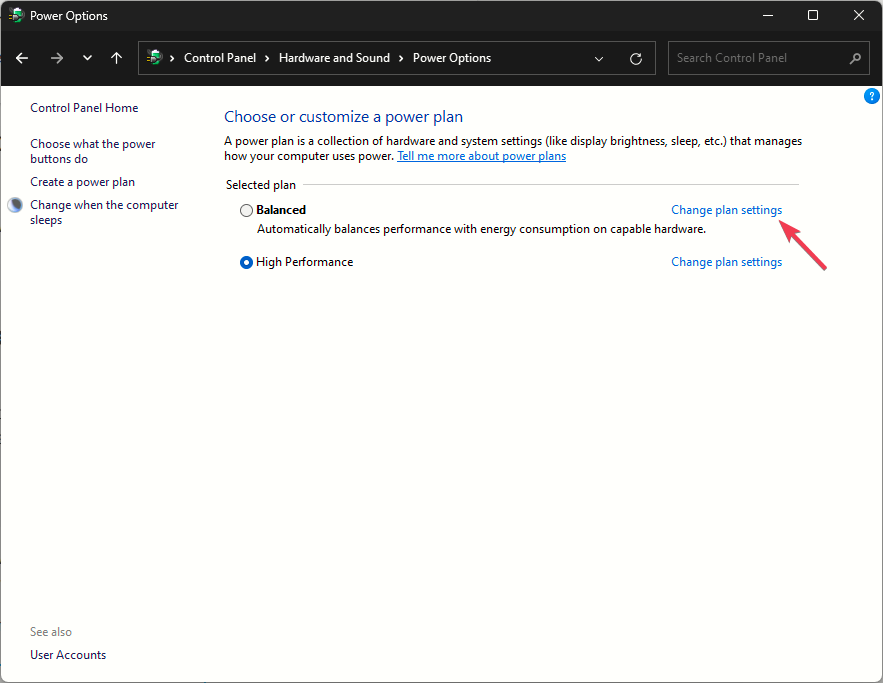The height and width of the screenshot is (683, 883).
Task: Open Change plan settings for High Performance
Action: pos(726,262)
